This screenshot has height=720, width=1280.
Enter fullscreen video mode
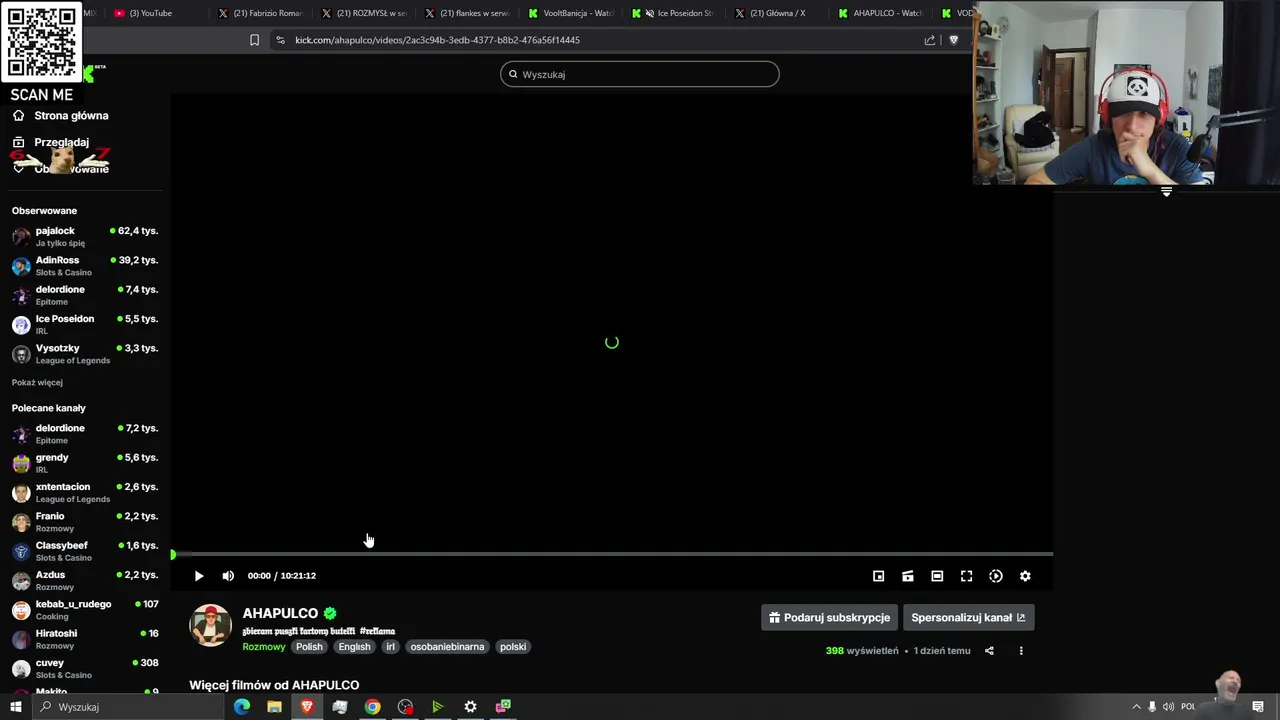coord(966,576)
